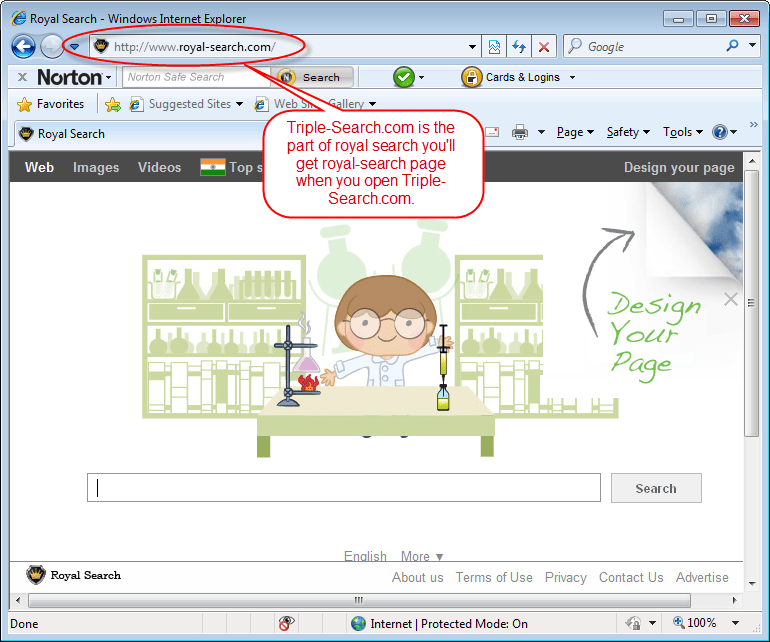Expand the command bar overflow chevrons
Image resolution: width=770 pixels, height=642 pixels.
click(753, 125)
